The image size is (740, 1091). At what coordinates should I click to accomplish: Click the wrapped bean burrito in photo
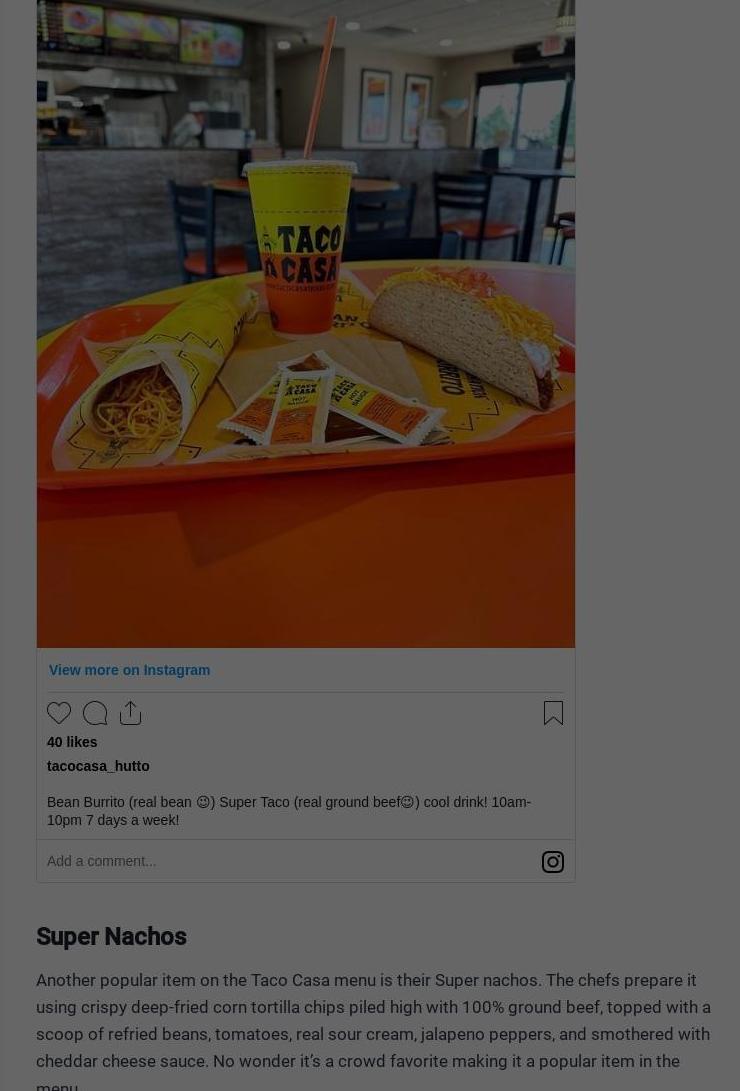pos(154,376)
